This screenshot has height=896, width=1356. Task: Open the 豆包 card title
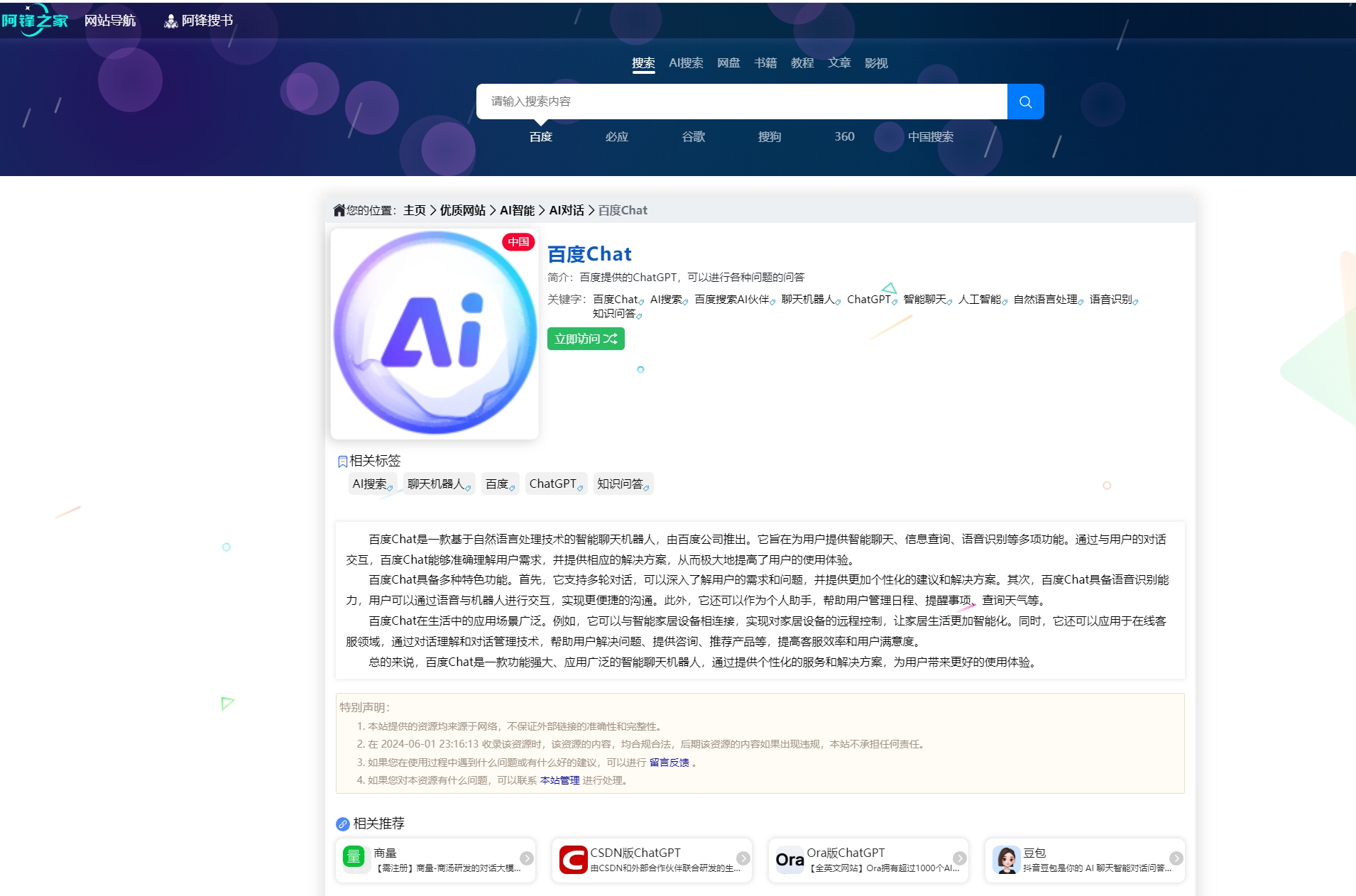point(1034,853)
